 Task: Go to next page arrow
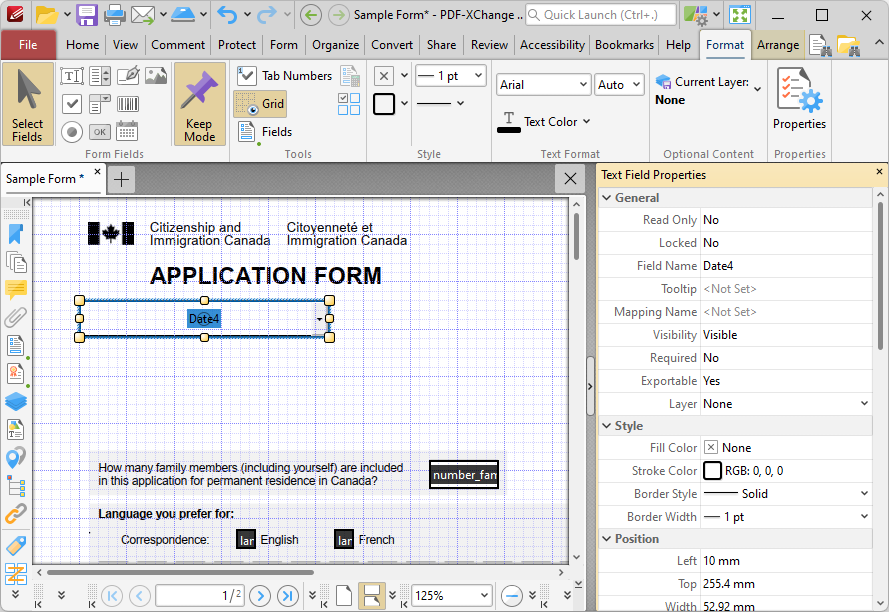pyautogui.click(x=260, y=596)
